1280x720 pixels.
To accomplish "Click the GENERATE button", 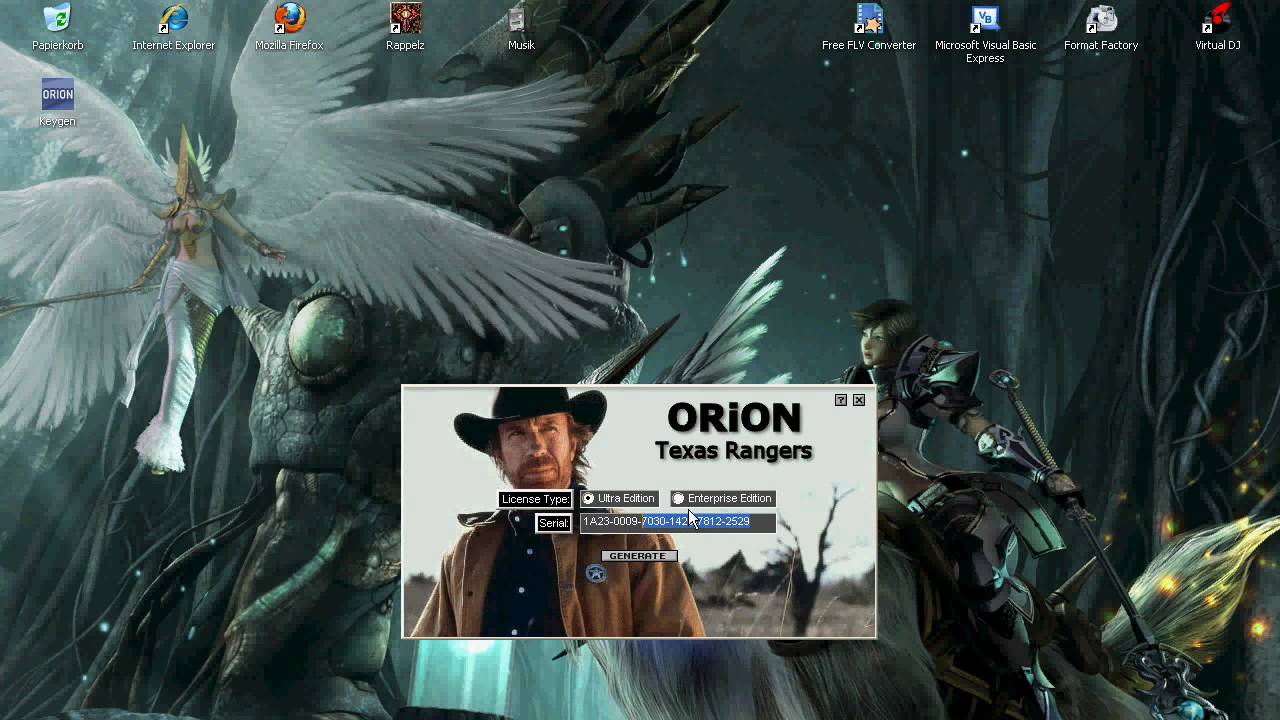I will coord(637,556).
